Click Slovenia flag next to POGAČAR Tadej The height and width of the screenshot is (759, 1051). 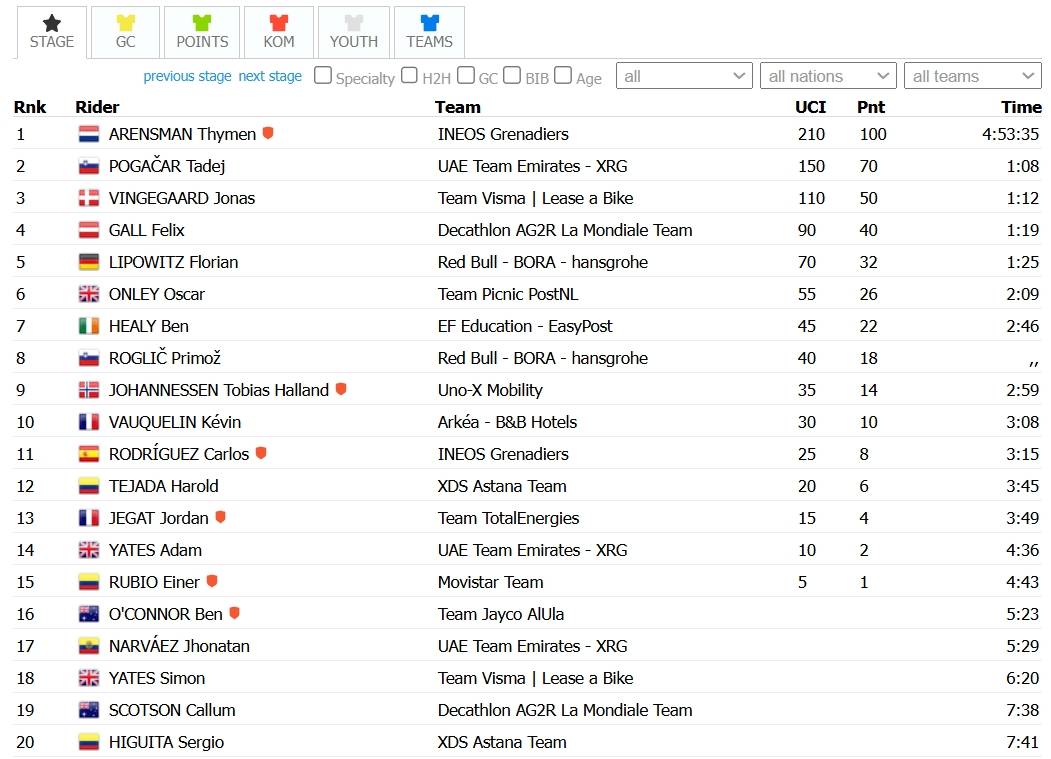point(88,166)
